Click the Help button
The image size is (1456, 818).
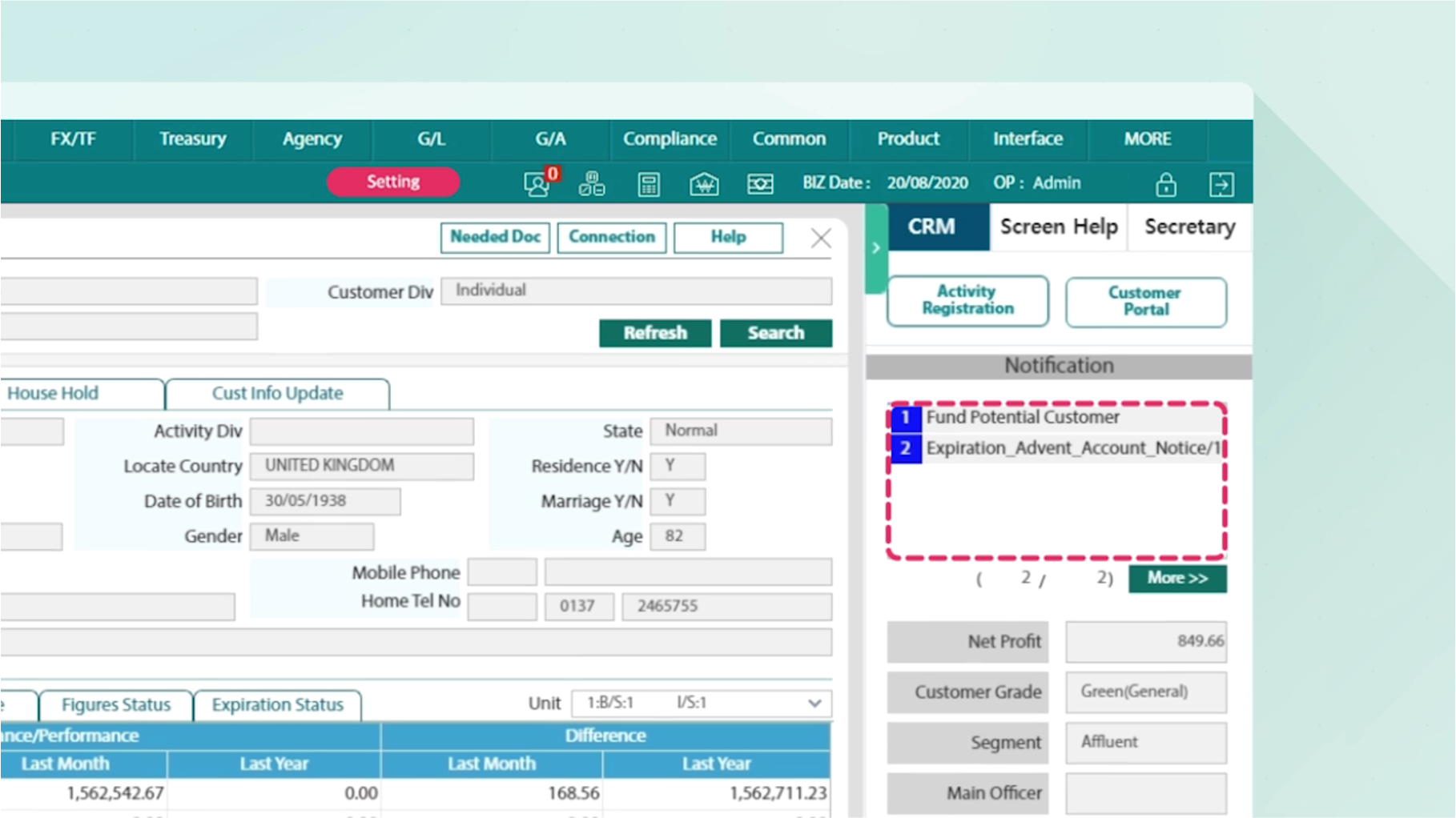coord(728,238)
